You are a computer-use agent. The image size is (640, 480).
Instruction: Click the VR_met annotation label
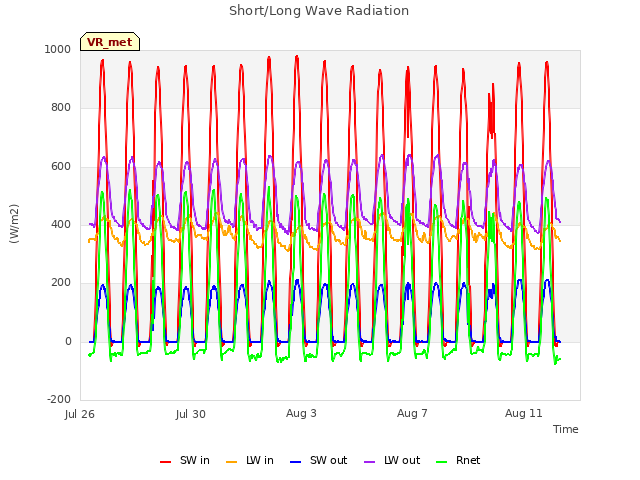[x=110, y=42]
